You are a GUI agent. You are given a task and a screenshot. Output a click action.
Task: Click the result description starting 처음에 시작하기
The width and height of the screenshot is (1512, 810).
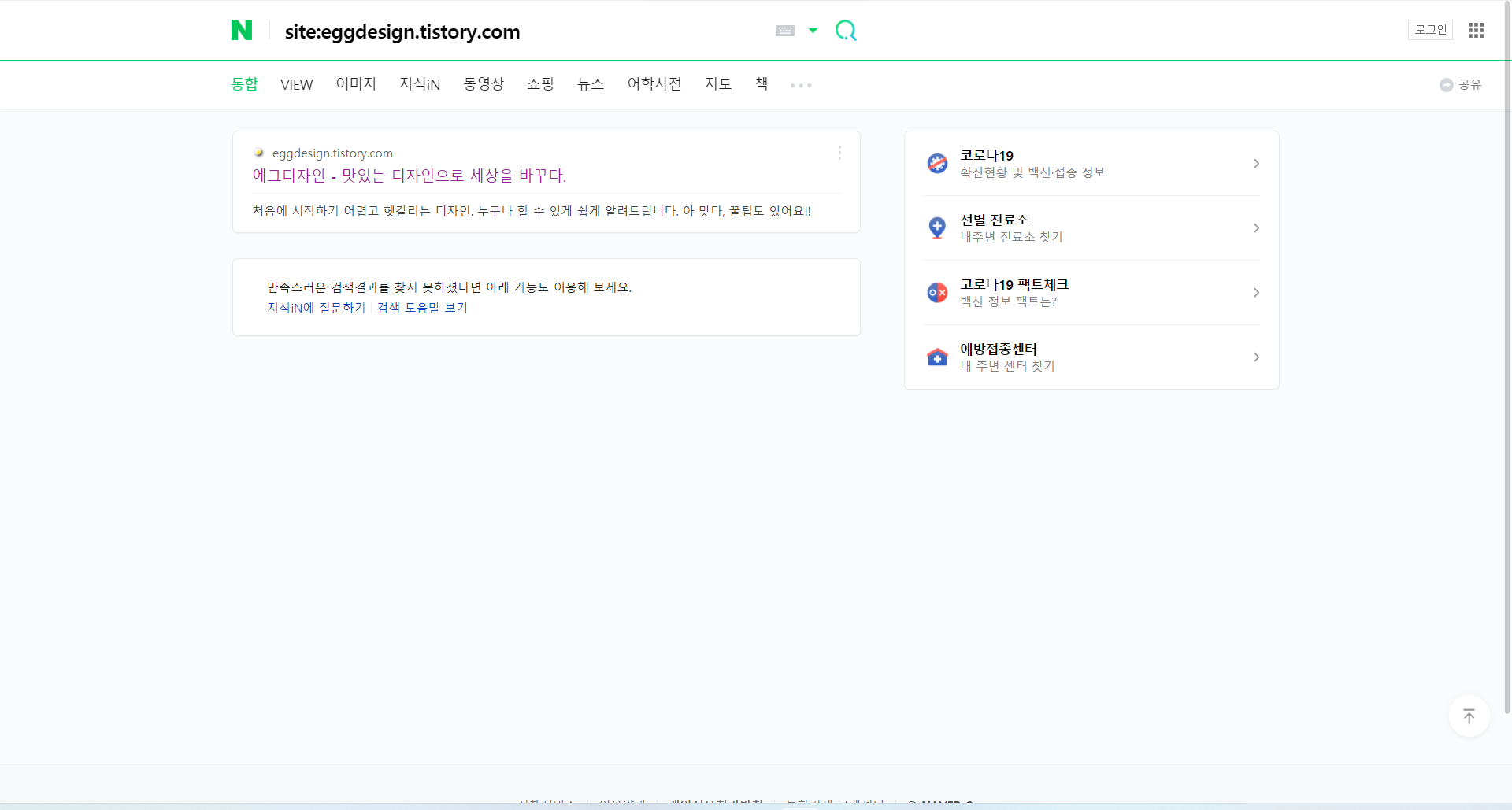click(532, 211)
